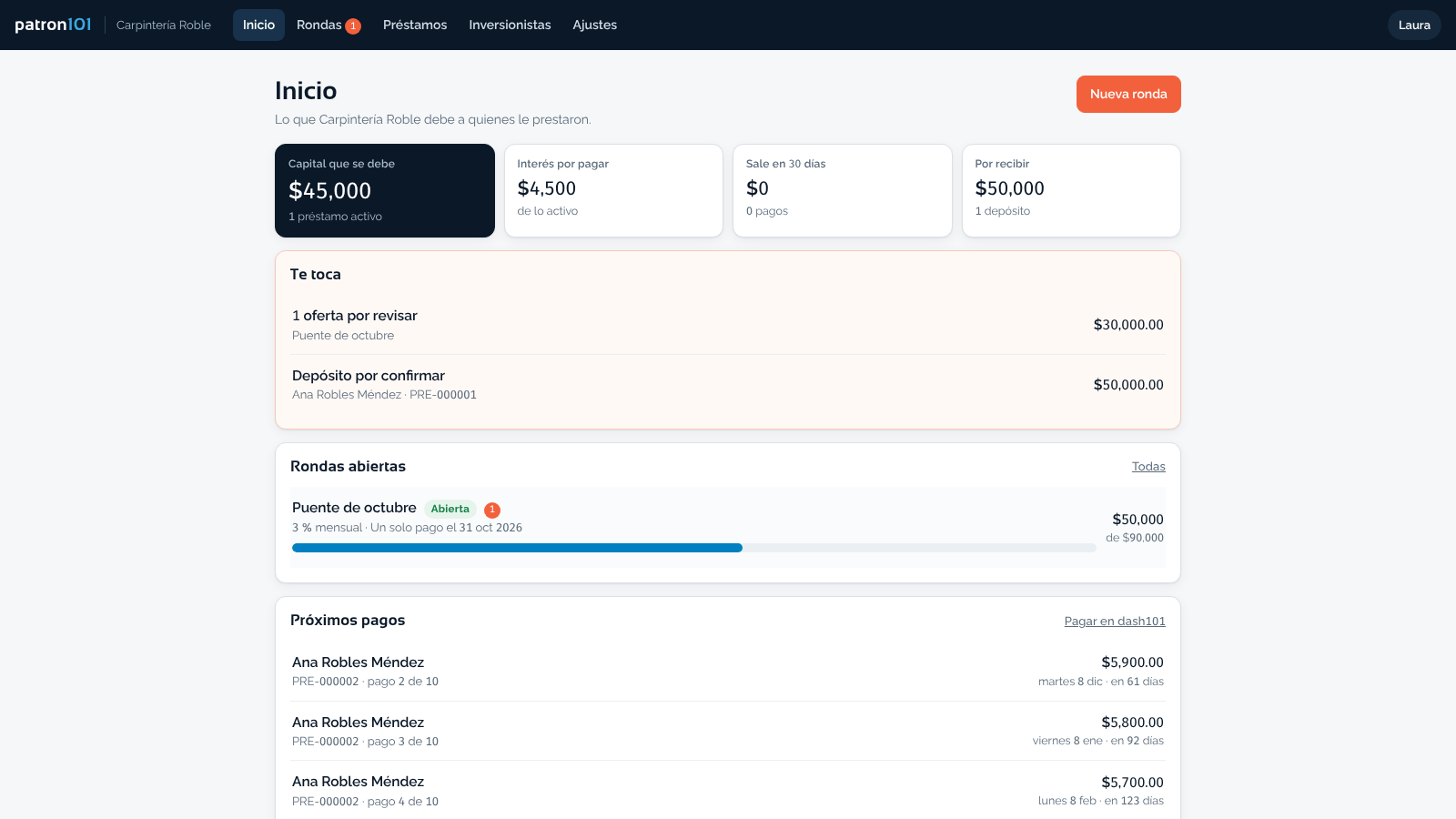Switch to the Inversionistas tab
Screen dimensions: 1456x819
(x=510, y=25)
